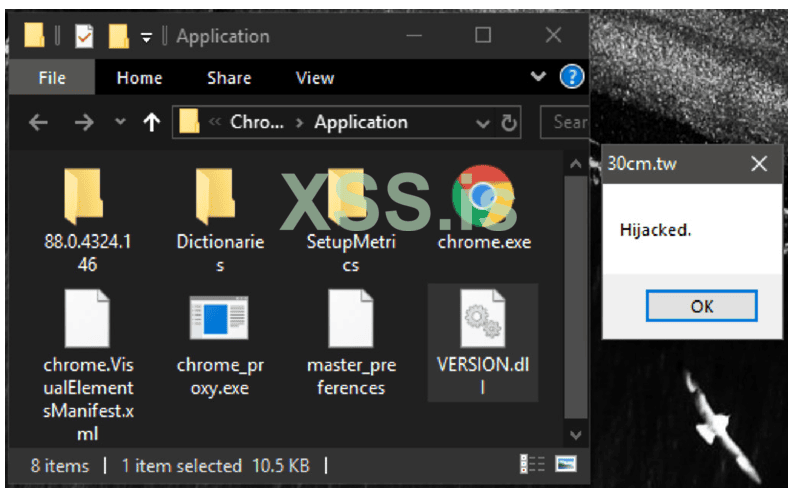Go up one folder level
Image resolution: width=796 pixels, height=489 pixels.
[151, 122]
